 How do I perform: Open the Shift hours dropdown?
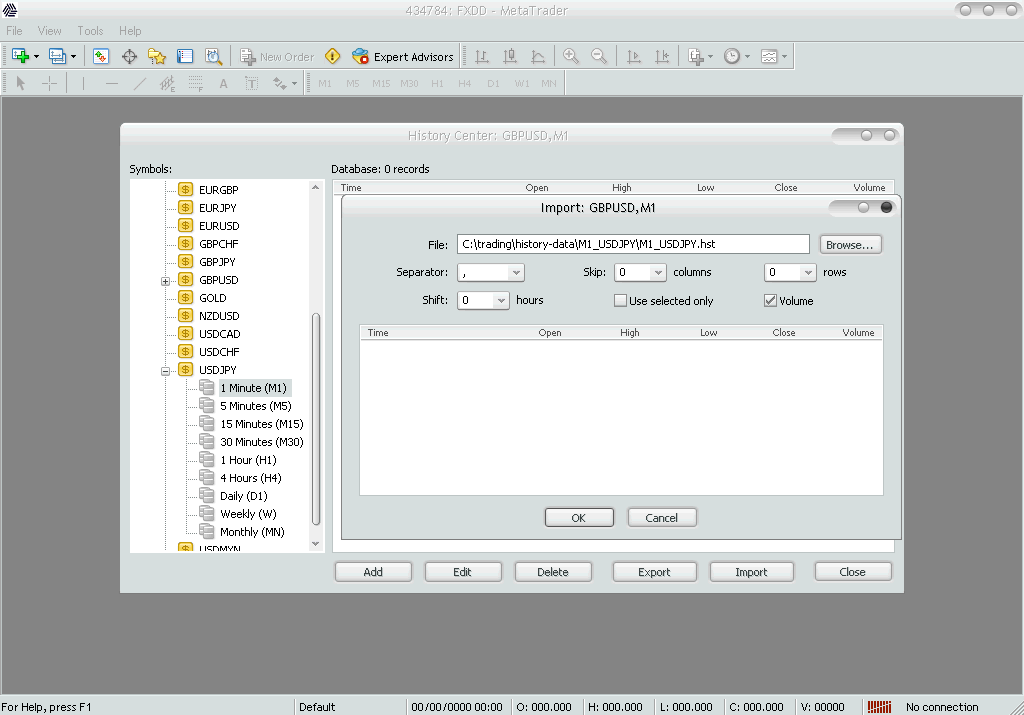501,300
